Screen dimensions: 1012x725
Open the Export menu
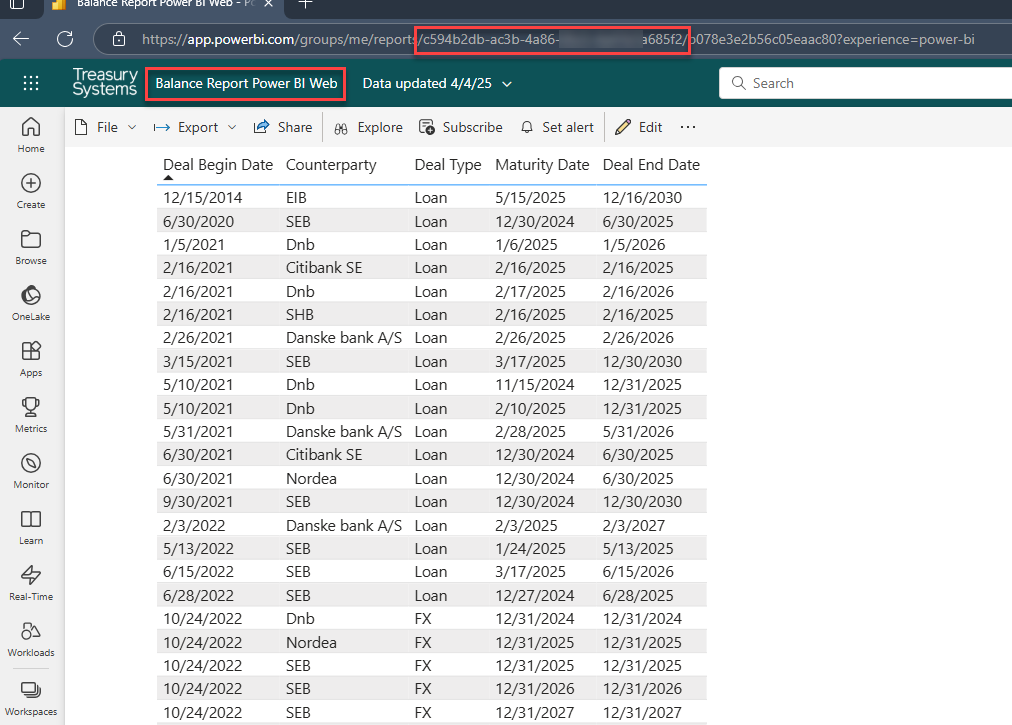click(195, 127)
